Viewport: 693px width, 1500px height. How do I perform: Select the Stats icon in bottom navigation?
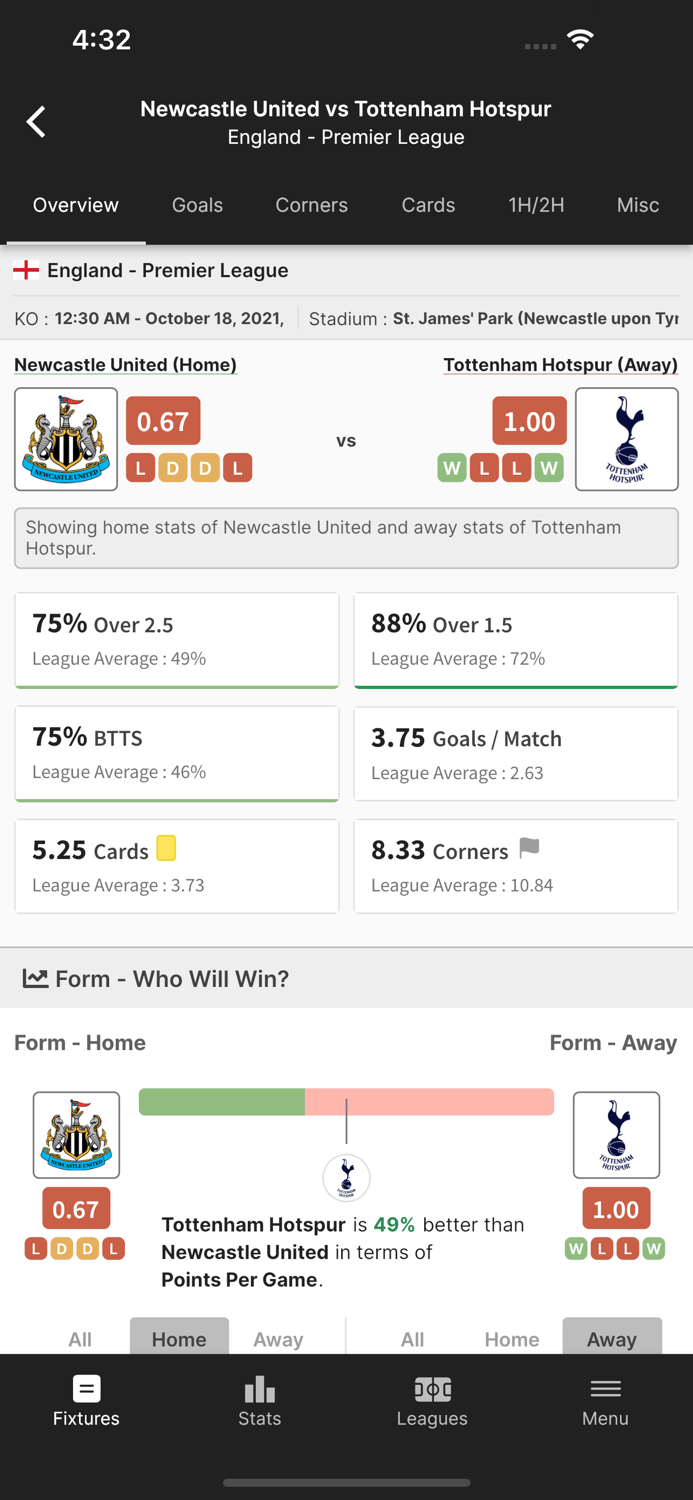pyautogui.click(x=259, y=1400)
